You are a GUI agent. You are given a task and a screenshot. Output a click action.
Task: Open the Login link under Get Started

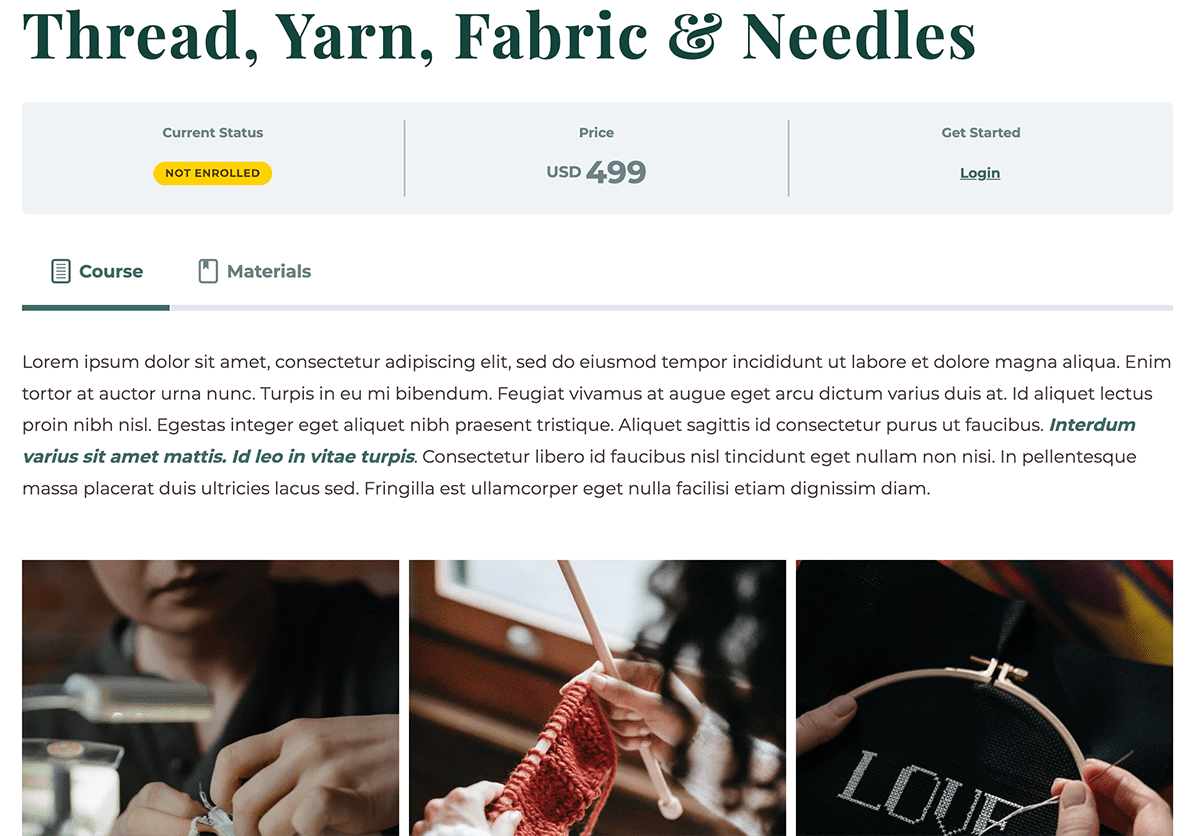980,173
